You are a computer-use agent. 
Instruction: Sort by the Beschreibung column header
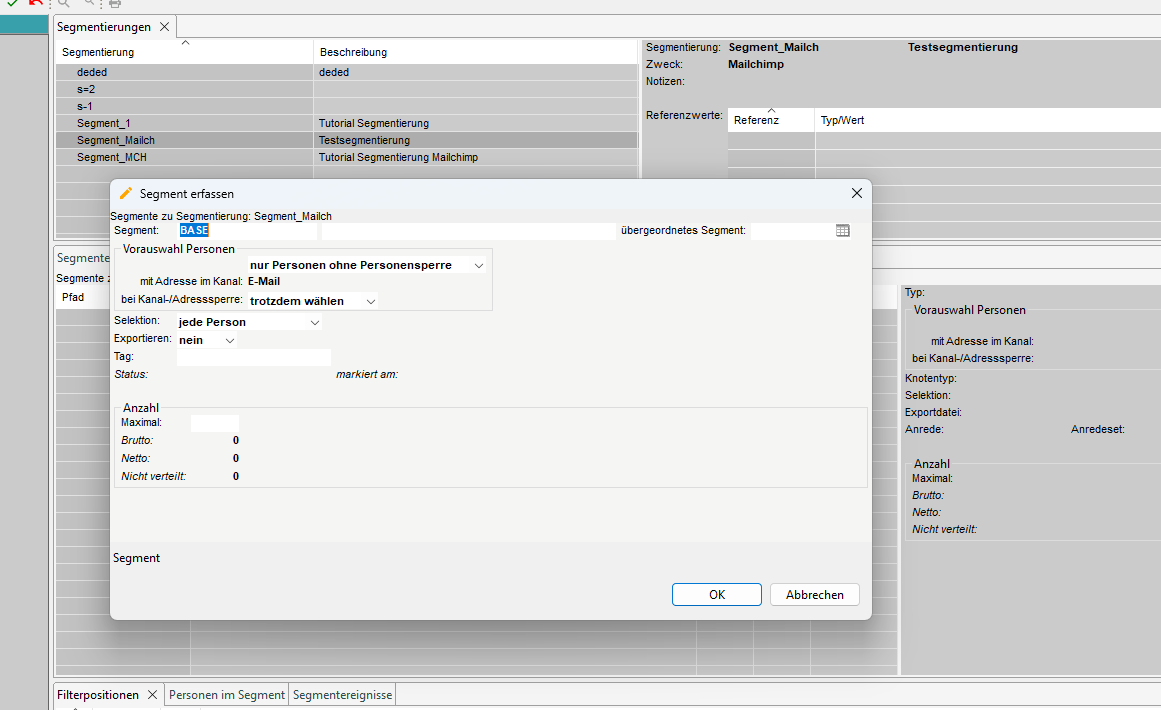(x=353, y=52)
